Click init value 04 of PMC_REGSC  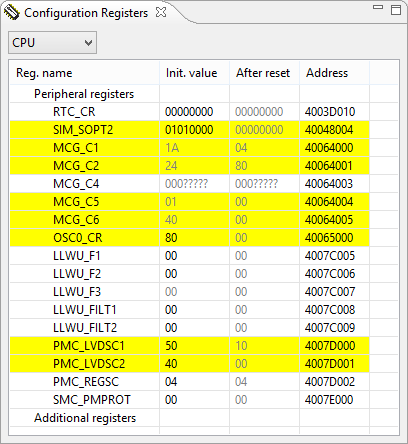(171, 382)
